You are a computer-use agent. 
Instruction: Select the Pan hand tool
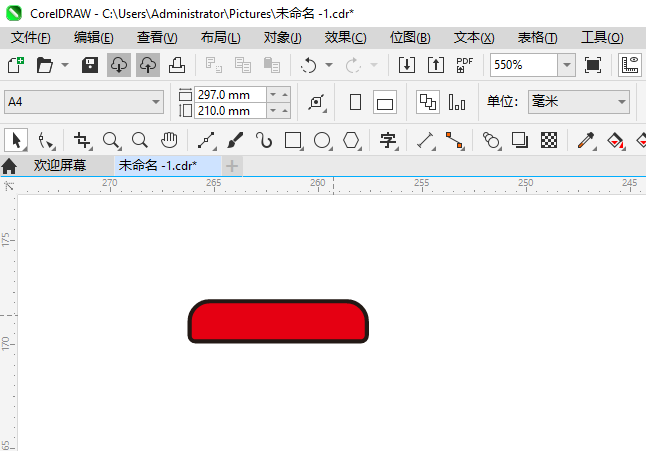point(169,140)
